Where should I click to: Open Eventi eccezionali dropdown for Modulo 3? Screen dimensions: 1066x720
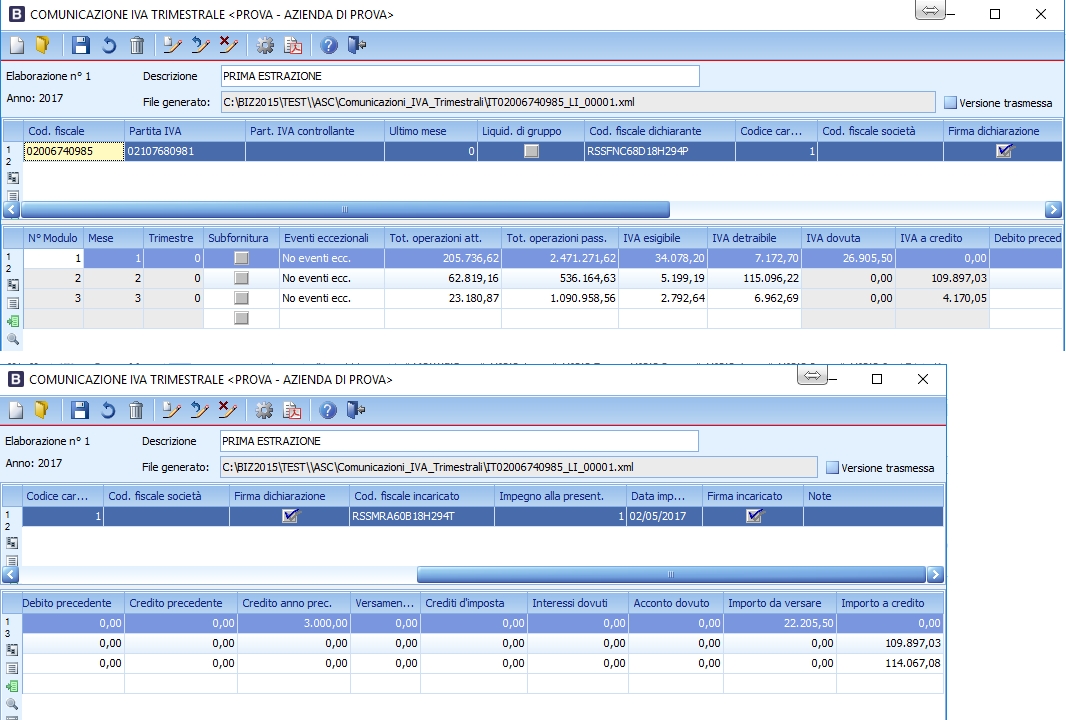pyautogui.click(x=330, y=298)
